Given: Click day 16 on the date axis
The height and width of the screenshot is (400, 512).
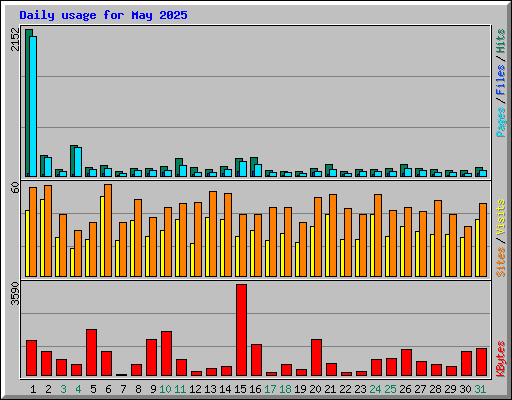Looking at the screenshot, I should (x=255, y=389).
